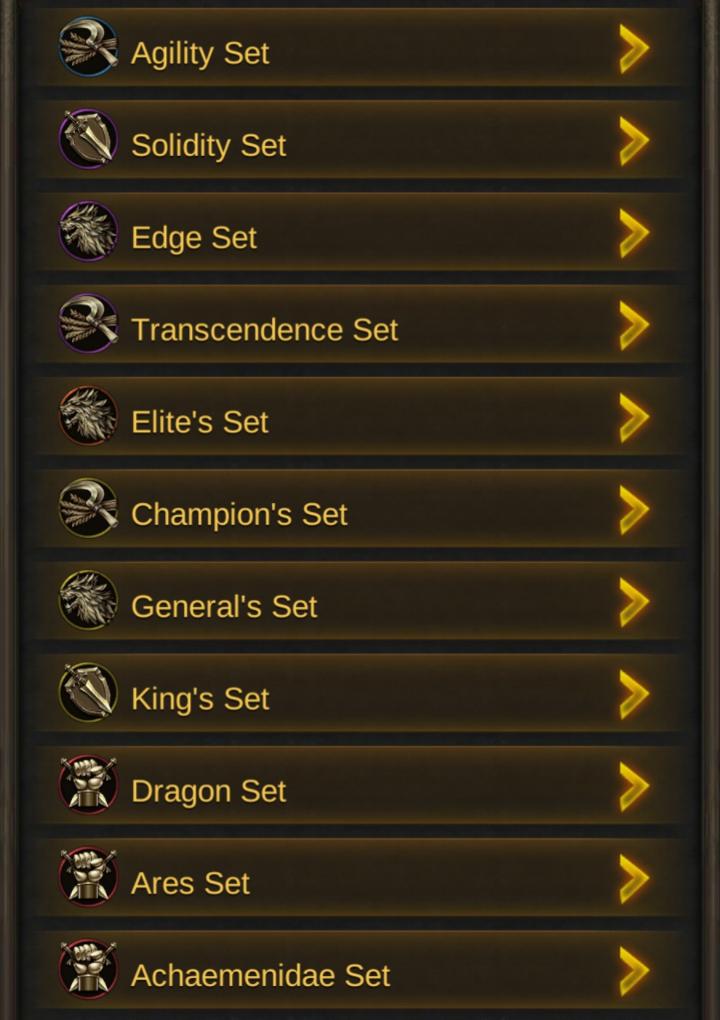Expand the Agility Set details chevron
720x1020 pixels.
[x=633, y=47]
